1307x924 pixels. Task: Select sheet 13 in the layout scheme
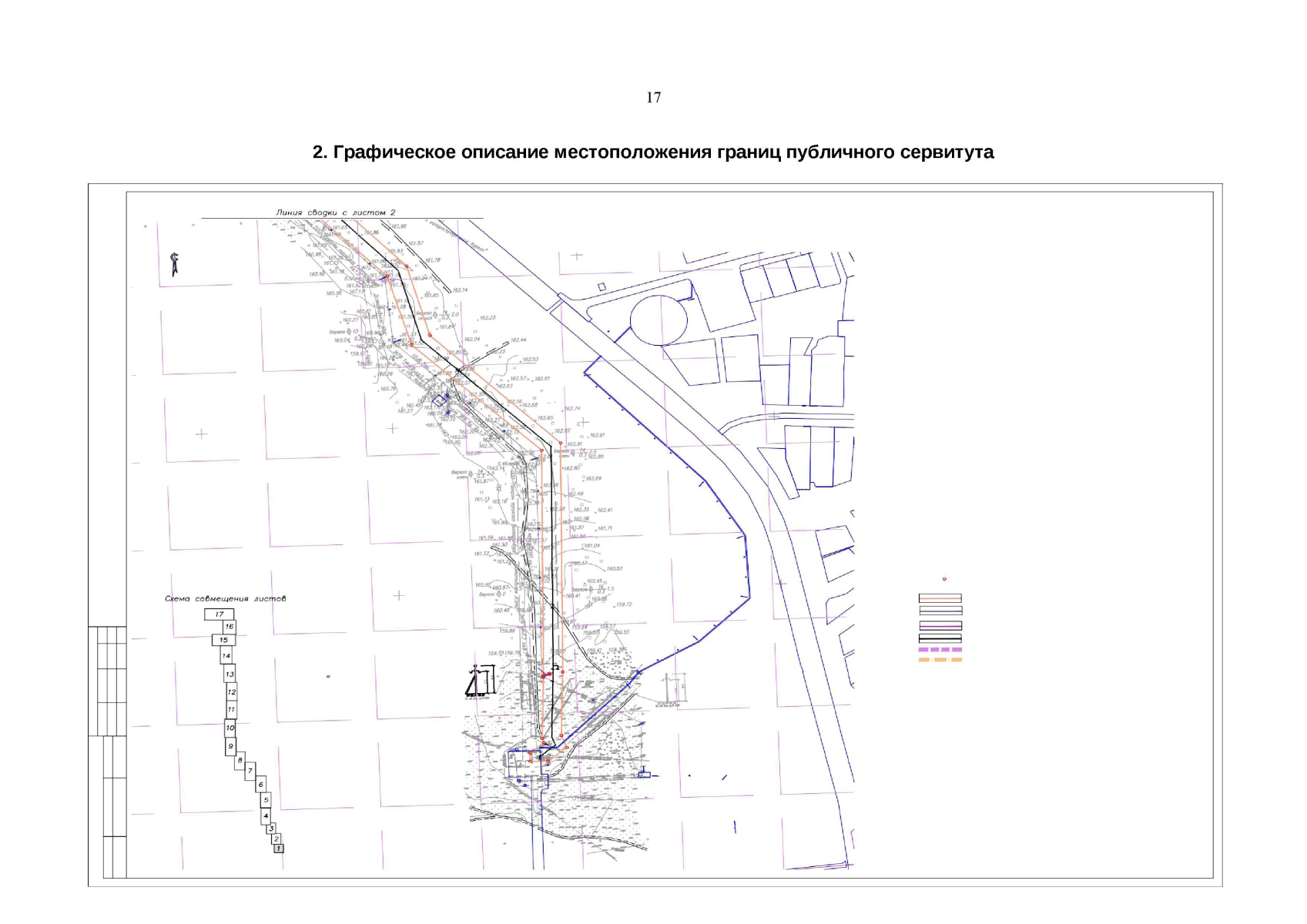(x=230, y=674)
